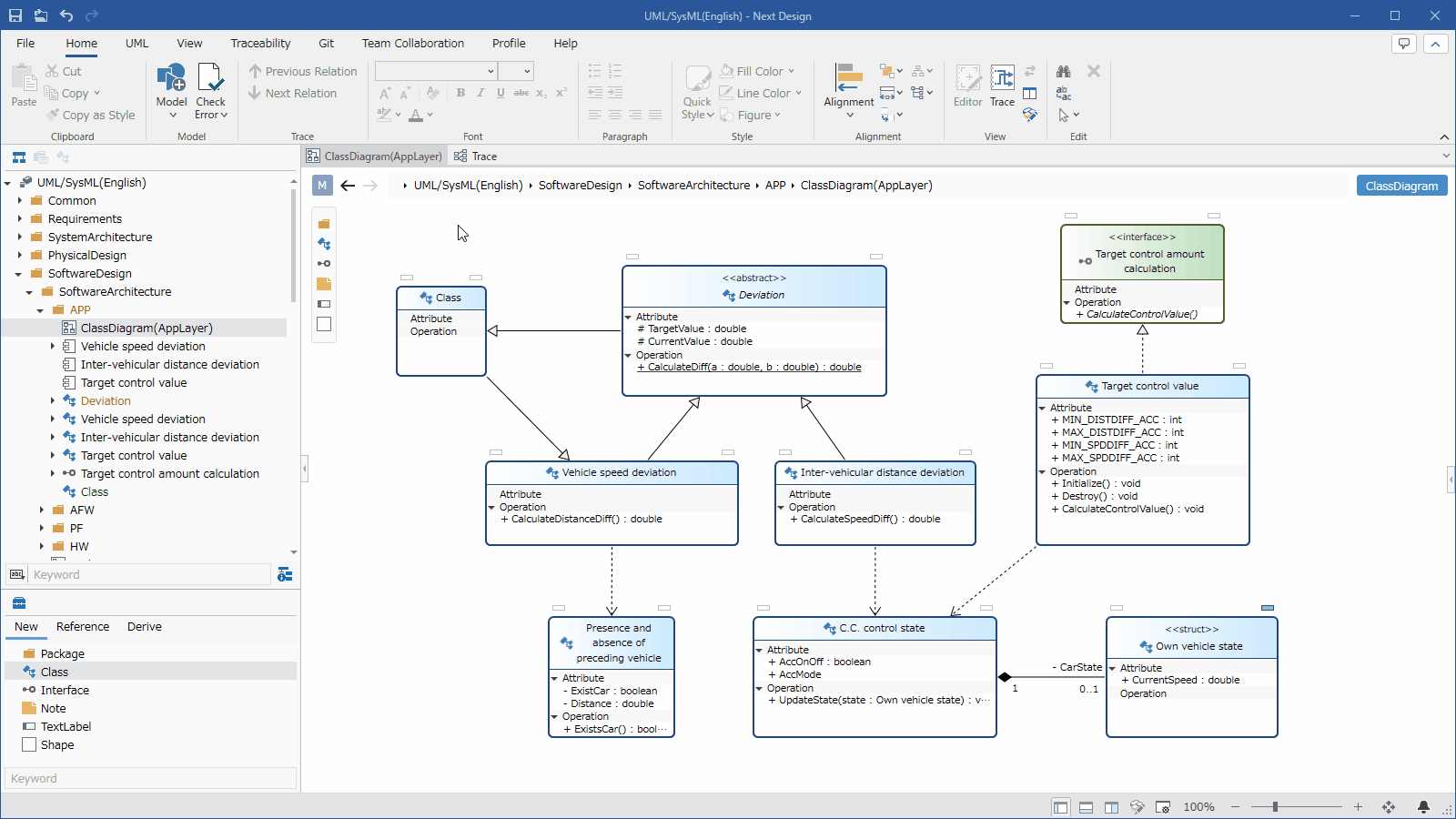The width and height of the screenshot is (1456, 819).
Task: Open the UML ribbon tab
Action: (136, 43)
